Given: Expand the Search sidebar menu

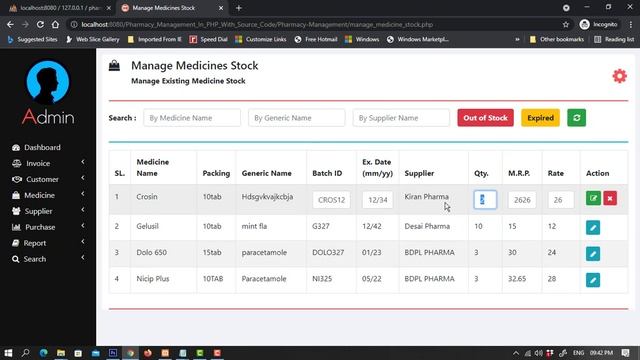Looking at the screenshot, I should (48, 259).
